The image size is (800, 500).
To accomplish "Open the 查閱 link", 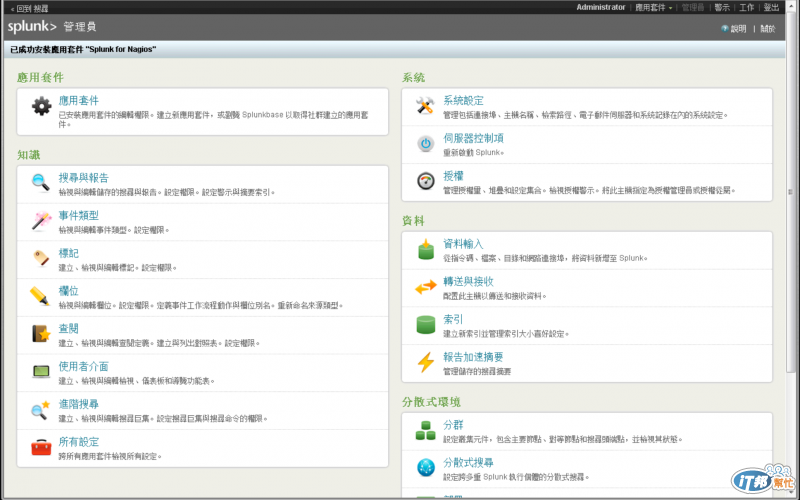I will [68, 329].
